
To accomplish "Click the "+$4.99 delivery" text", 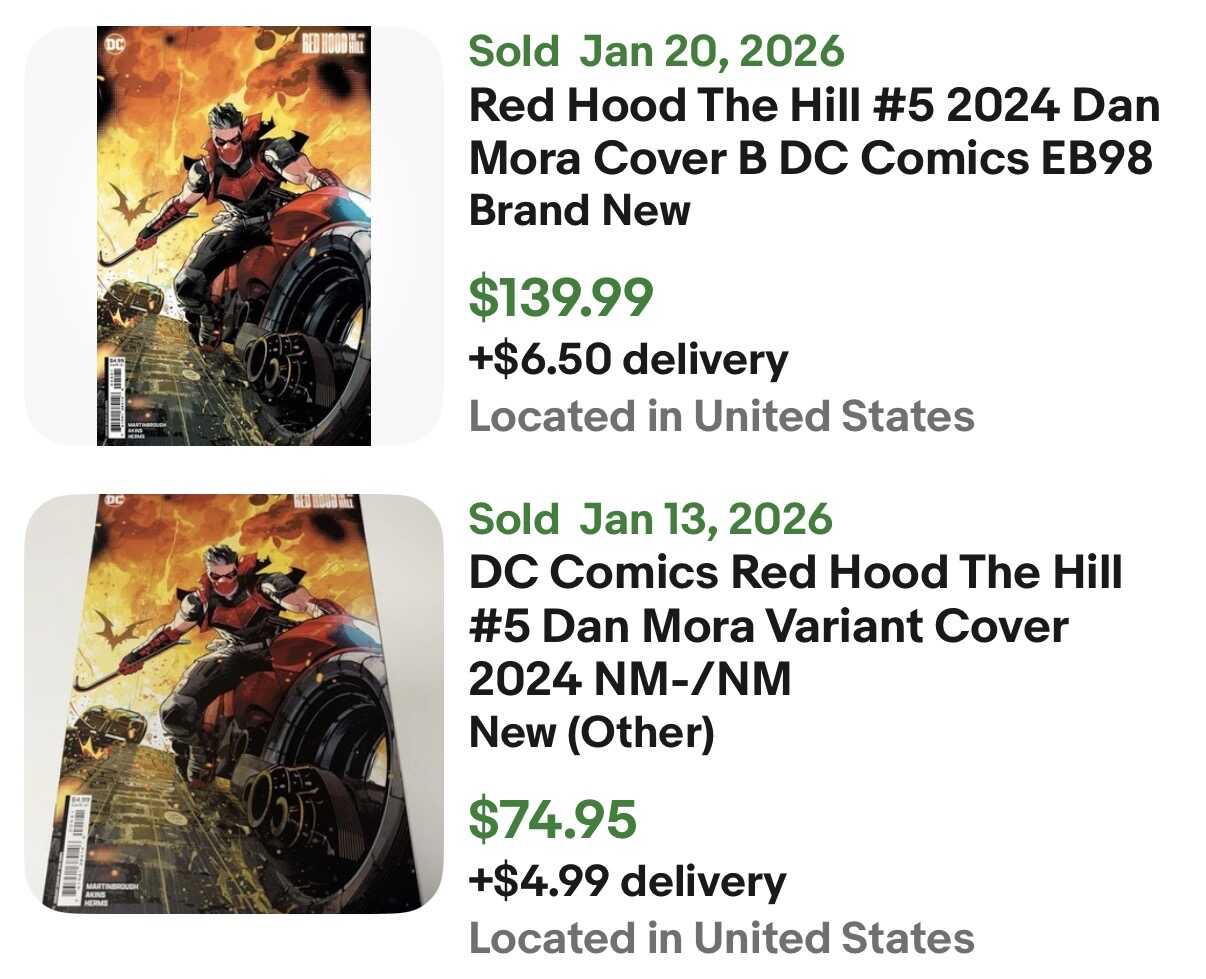I will tap(627, 881).
